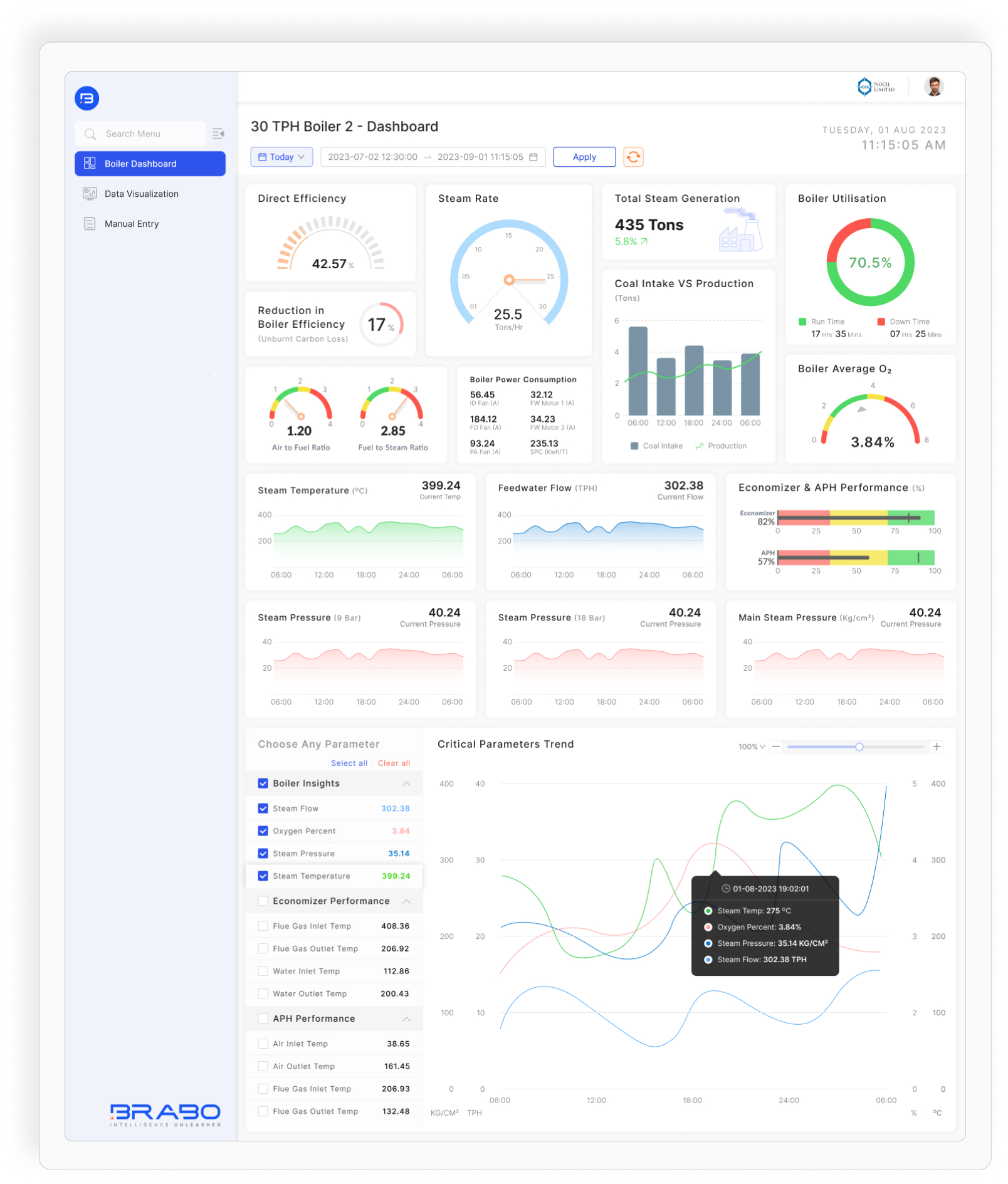
Task: Uncheck the Oxygen Percent parameter
Action: (x=263, y=831)
